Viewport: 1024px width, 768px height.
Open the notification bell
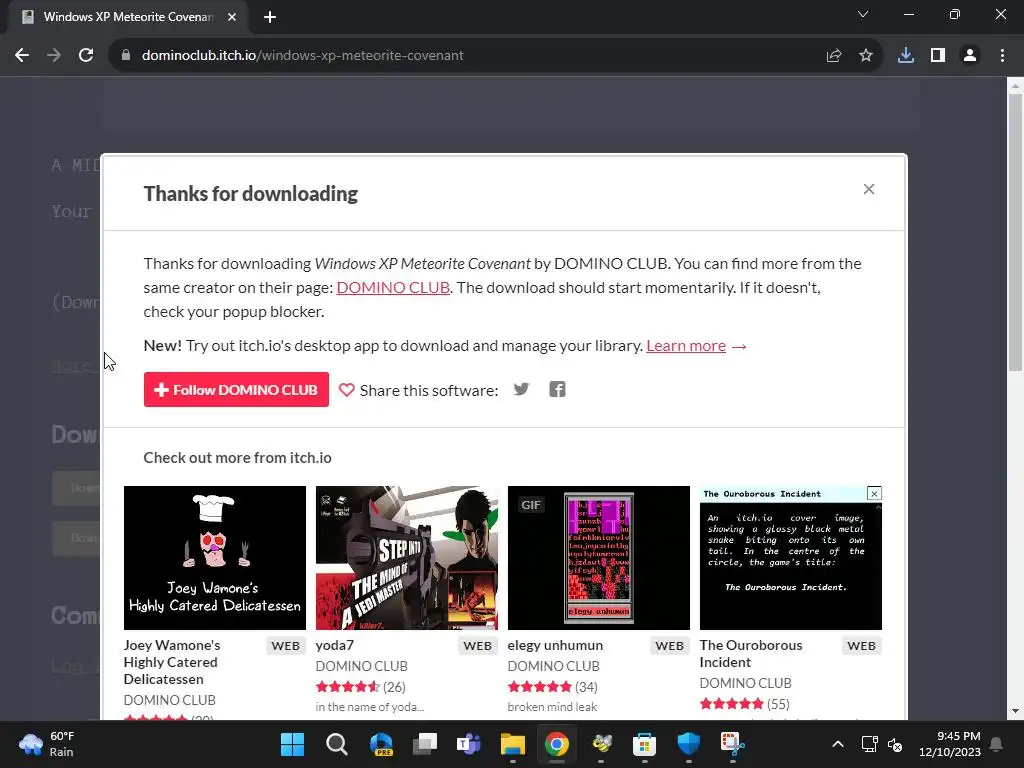[x=997, y=744]
